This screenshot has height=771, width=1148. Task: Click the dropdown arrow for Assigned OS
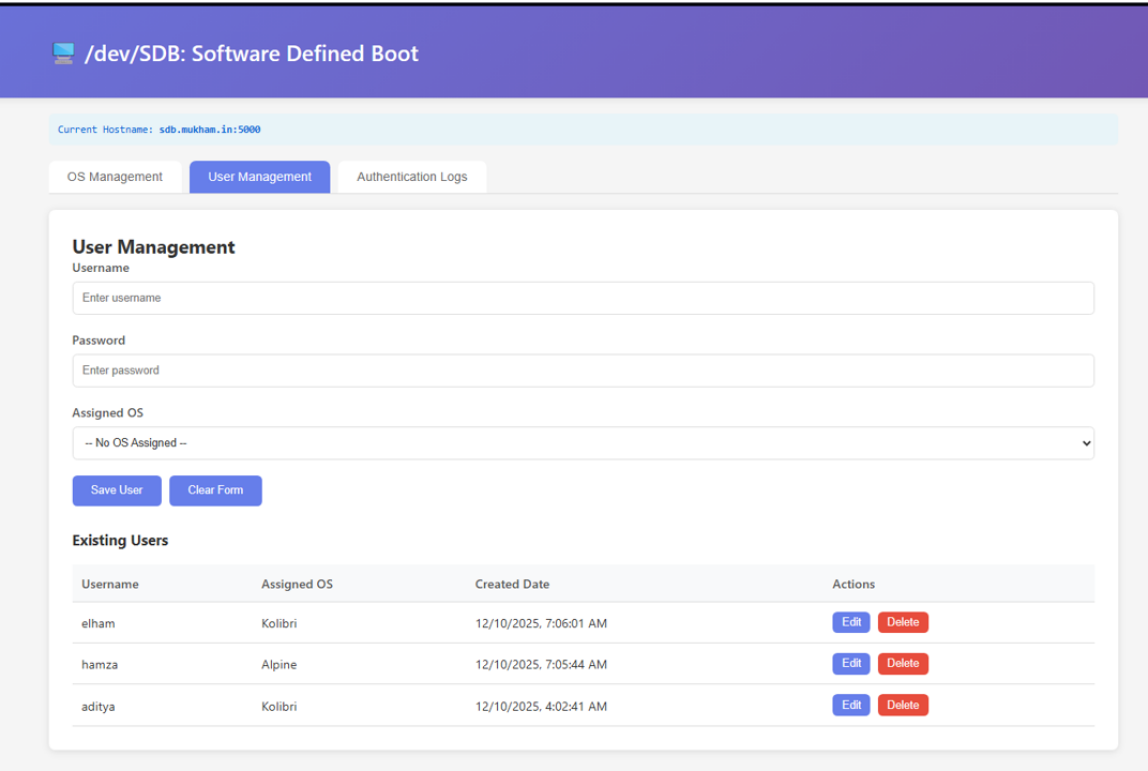pos(1086,444)
